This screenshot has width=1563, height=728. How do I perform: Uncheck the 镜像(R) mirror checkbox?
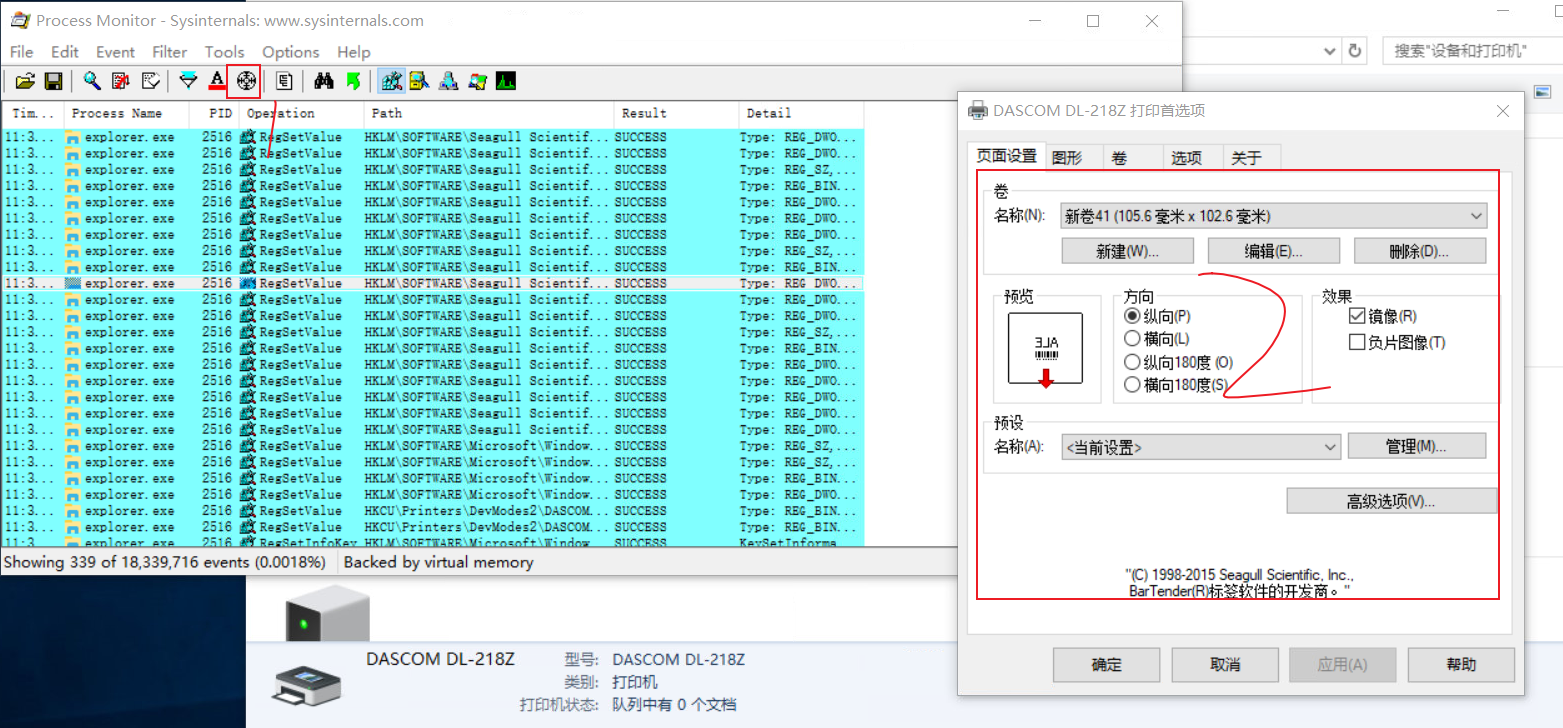[x=1383, y=316]
